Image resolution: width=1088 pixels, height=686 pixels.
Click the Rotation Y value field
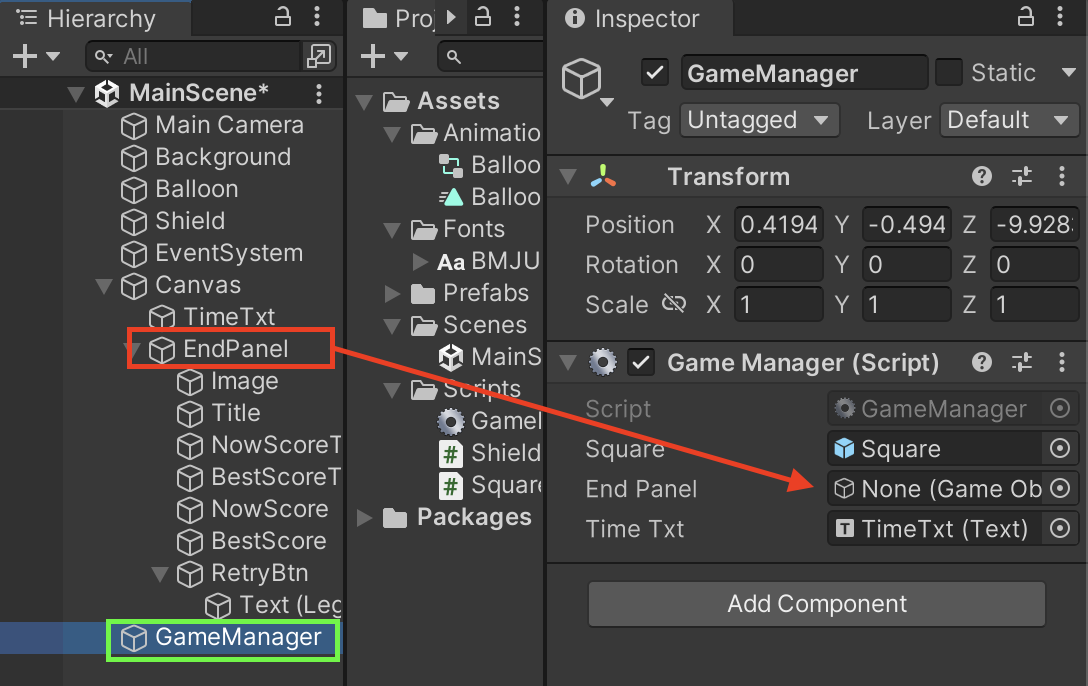pos(907,264)
